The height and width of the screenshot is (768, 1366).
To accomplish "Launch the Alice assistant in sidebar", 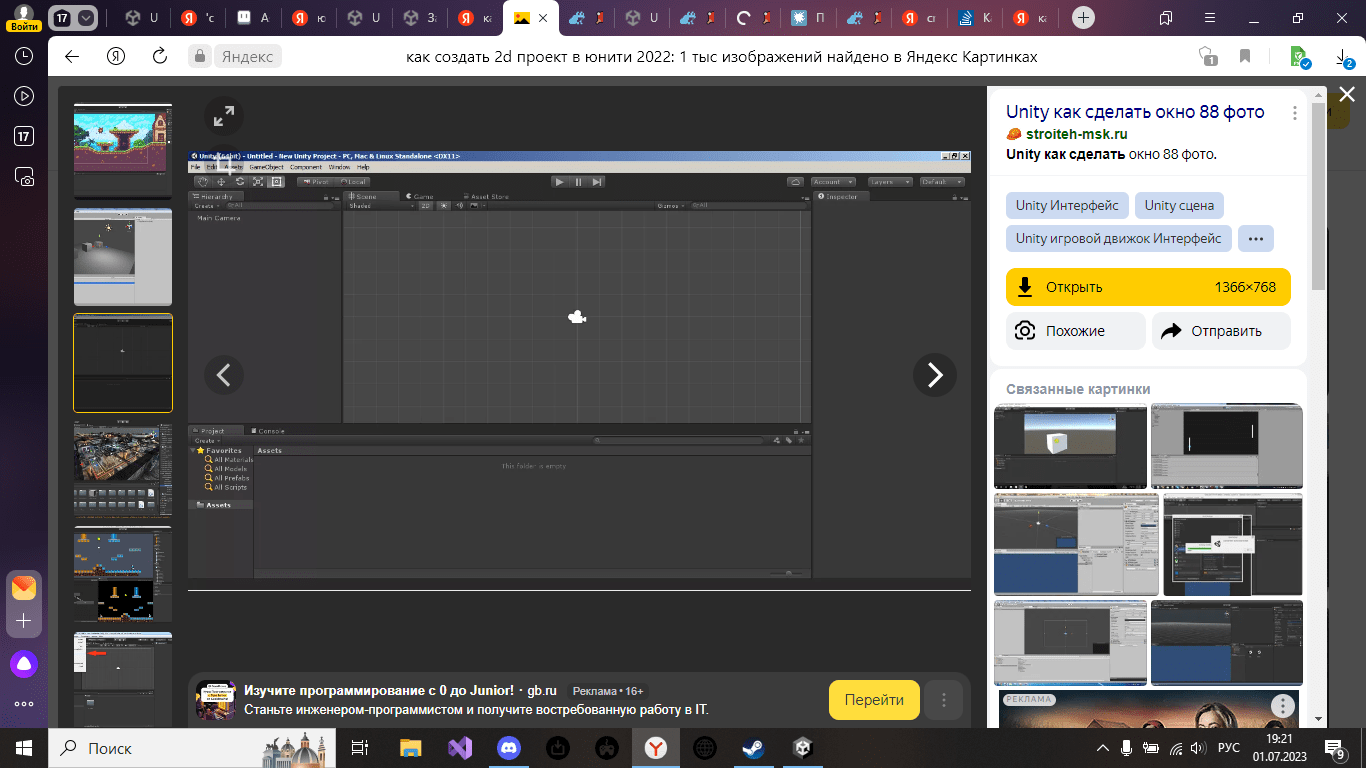I will pos(24,663).
